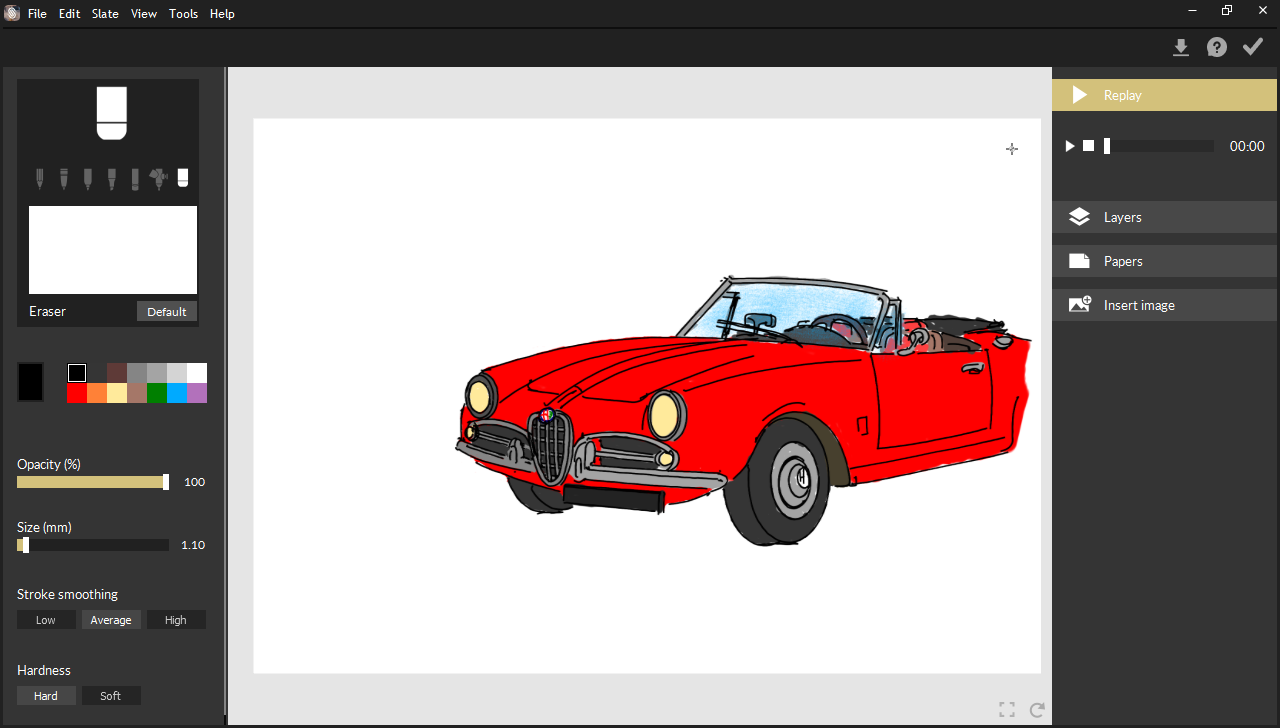Expand the Papers panel
This screenshot has width=1280, height=728.
click(x=1165, y=261)
